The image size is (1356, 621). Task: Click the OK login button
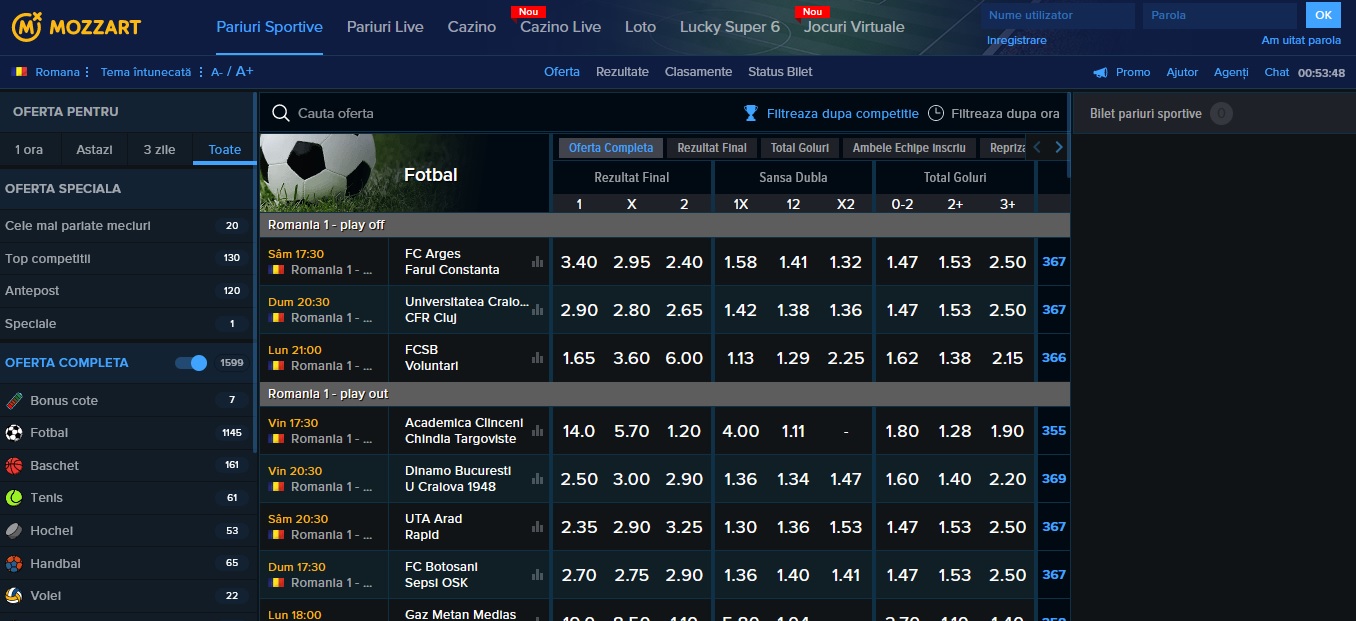(1323, 15)
